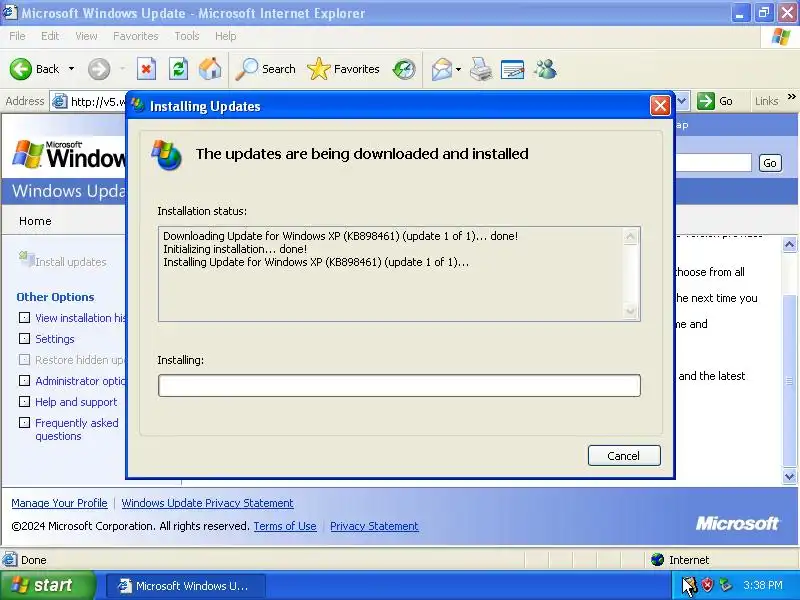The image size is (800, 600).
Task: Click the red security shield tray icon
Action: pos(707,585)
